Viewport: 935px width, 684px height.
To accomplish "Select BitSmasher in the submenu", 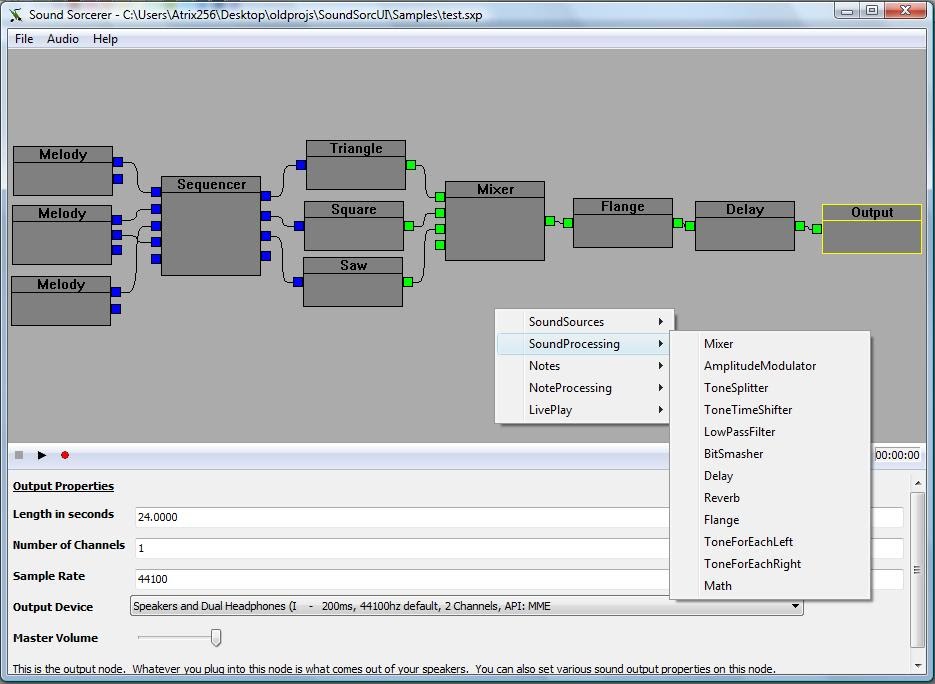I will [x=733, y=454].
